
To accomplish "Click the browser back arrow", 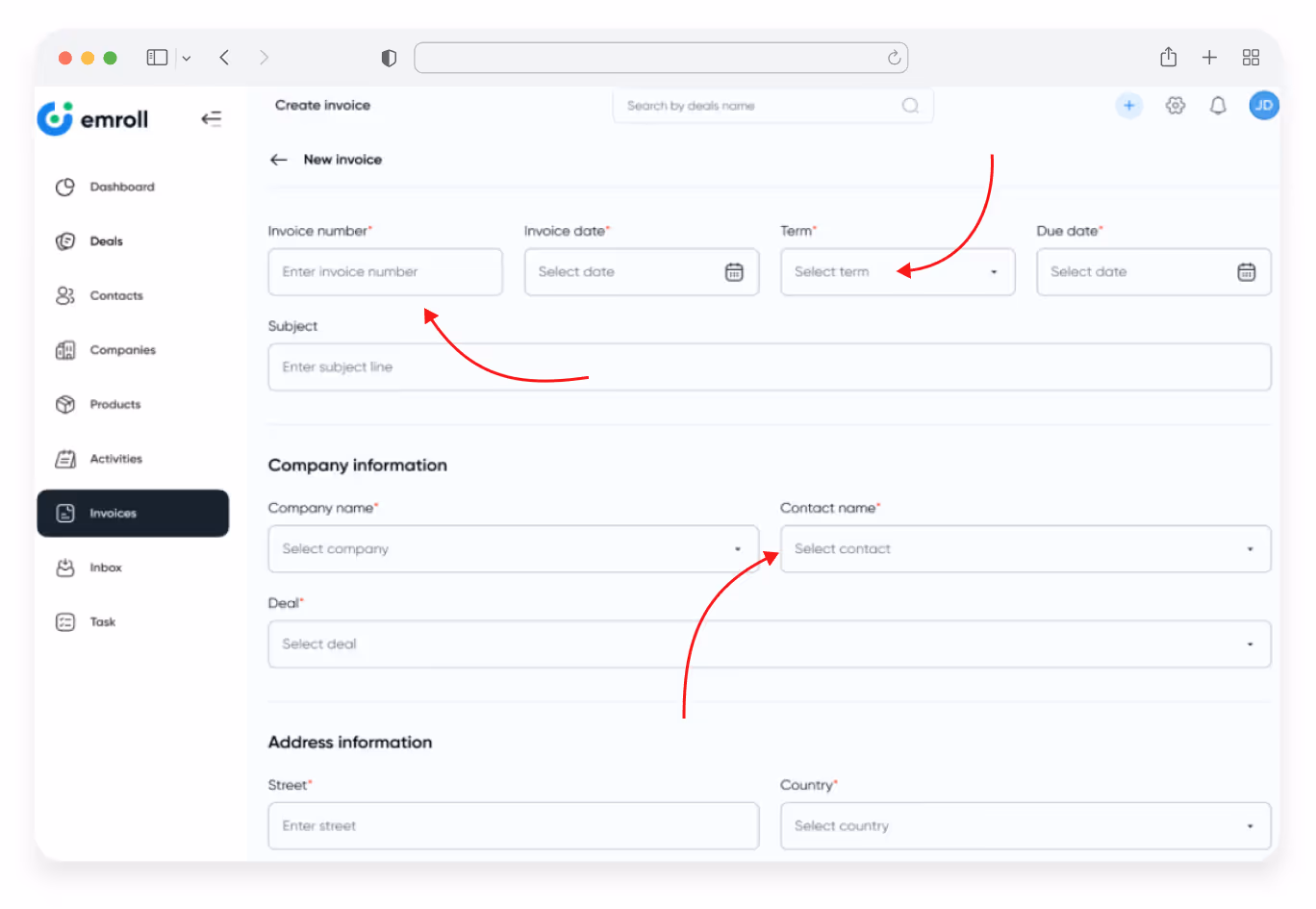I will [224, 58].
